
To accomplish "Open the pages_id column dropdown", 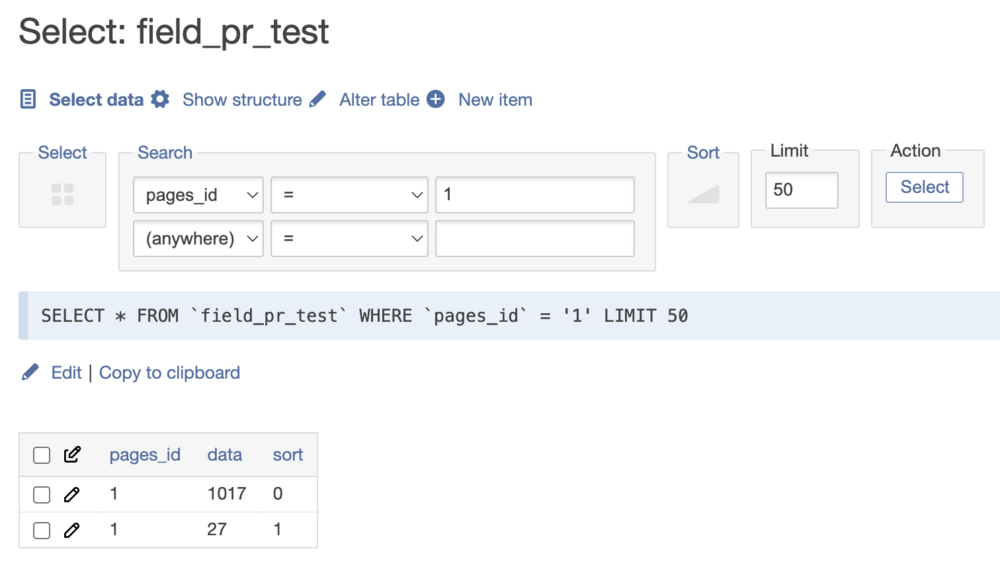I will [x=198, y=195].
